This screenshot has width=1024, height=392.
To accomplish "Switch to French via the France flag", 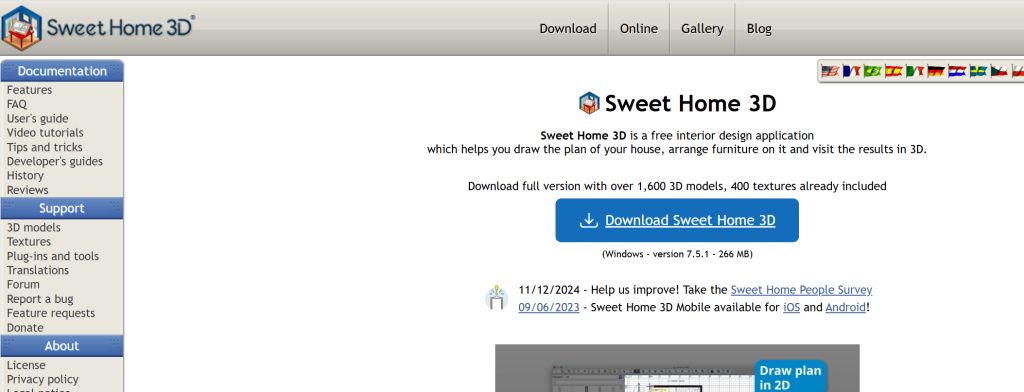I will click(852, 71).
